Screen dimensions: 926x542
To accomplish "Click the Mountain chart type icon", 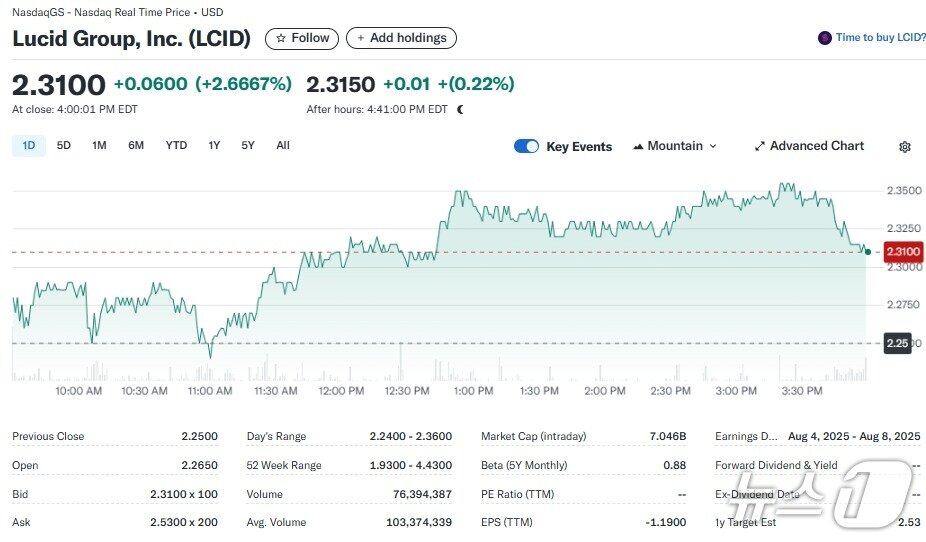I will click(x=638, y=146).
